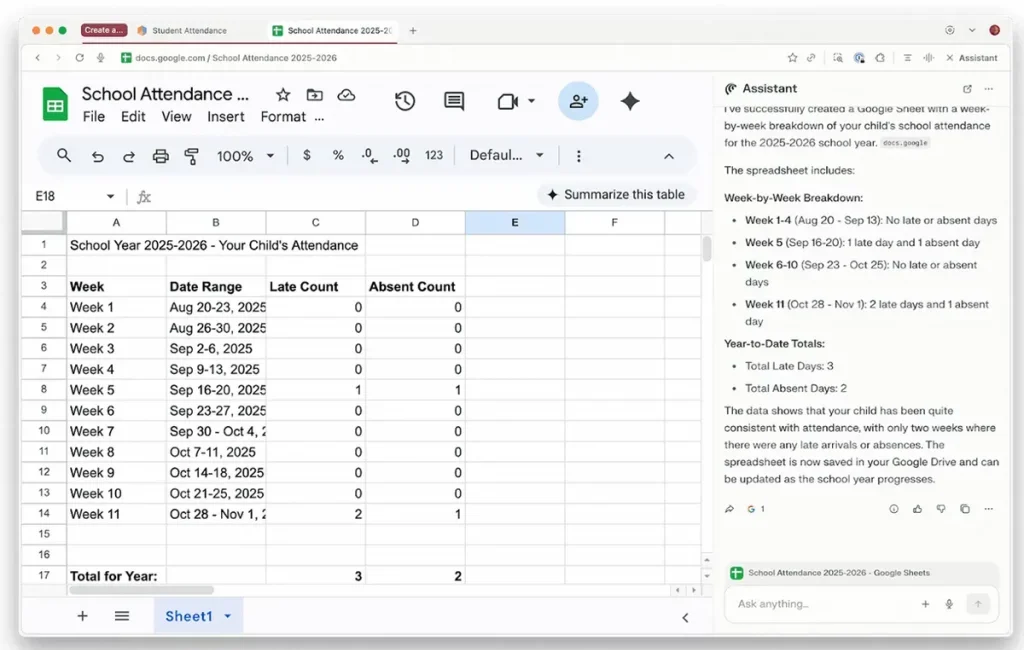Click the Ask anything input field
This screenshot has height=650, width=1024.
820,604
